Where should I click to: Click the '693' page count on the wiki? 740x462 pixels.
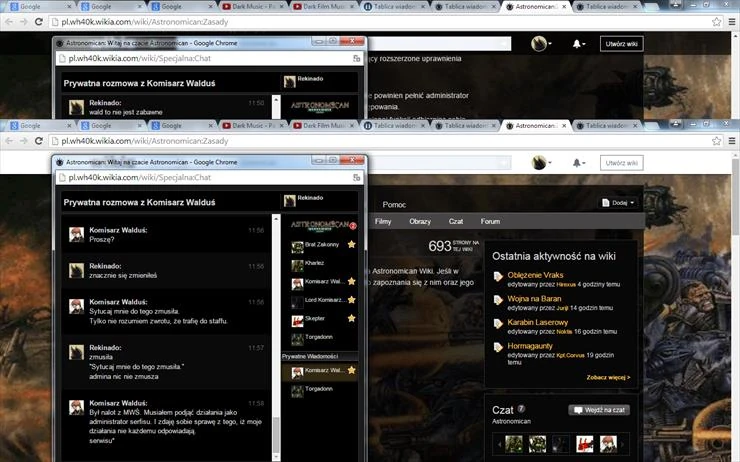[x=440, y=246]
